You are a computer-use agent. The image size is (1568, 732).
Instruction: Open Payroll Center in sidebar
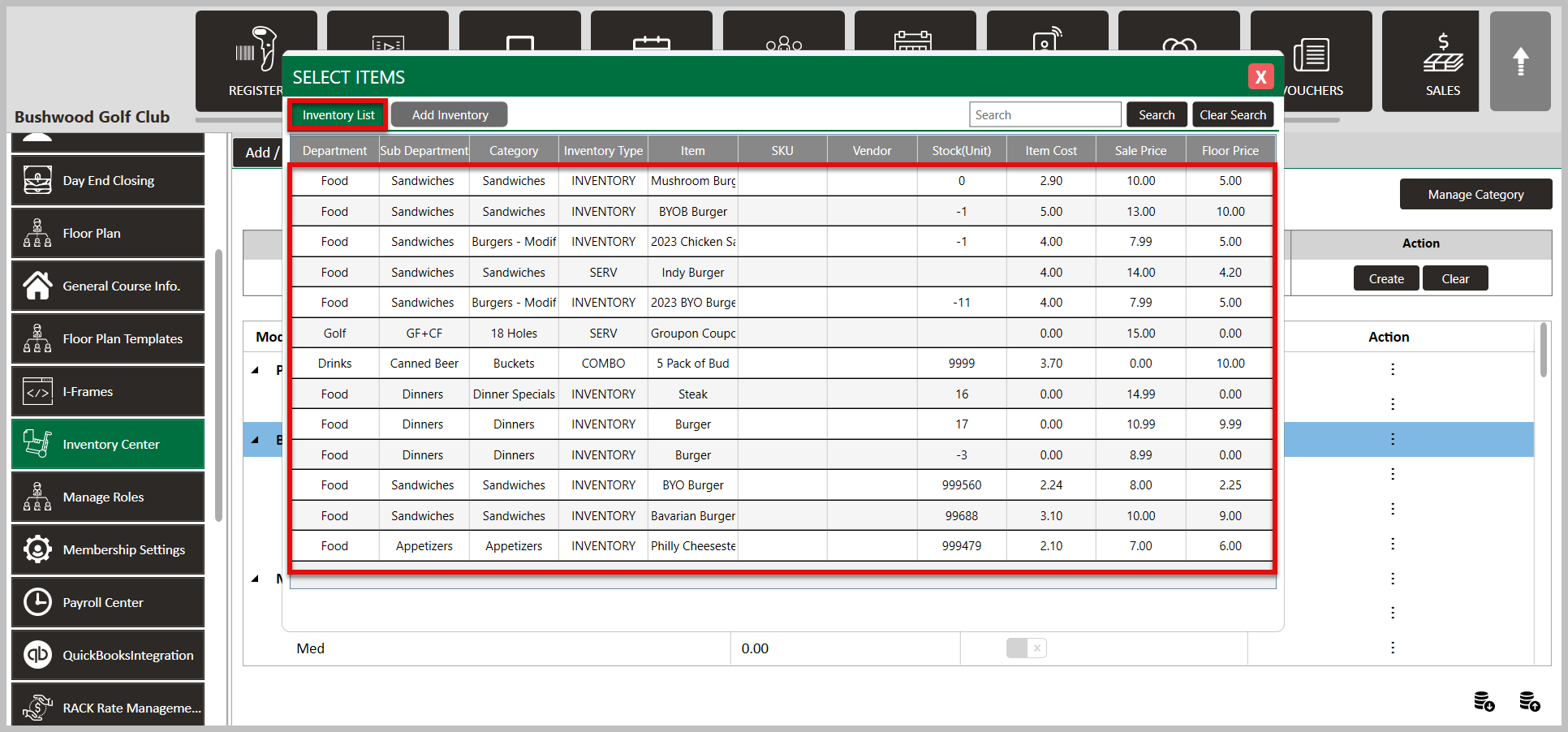point(108,602)
